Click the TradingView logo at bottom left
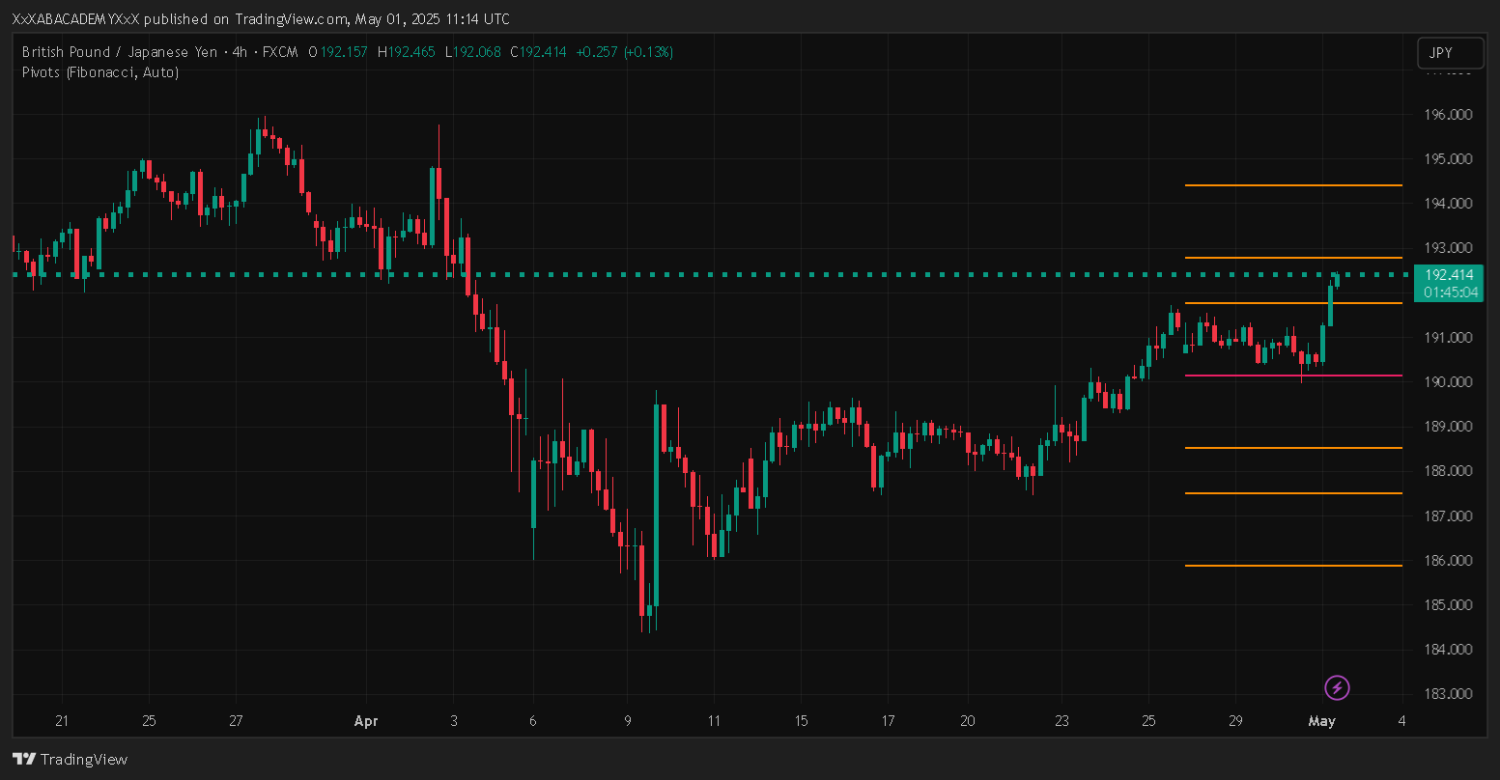Image resolution: width=1500 pixels, height=780 pixels. (x=70, y=759)
